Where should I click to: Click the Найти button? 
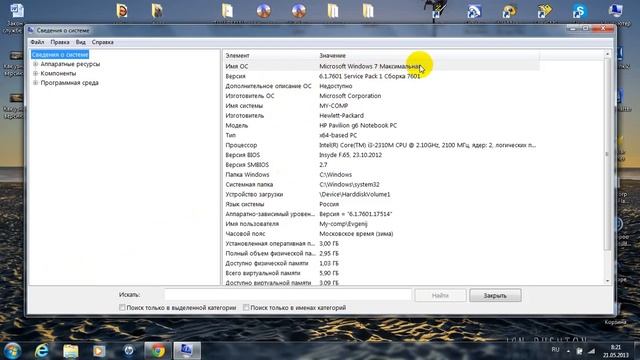pyautogui.click(x=440, y=295)
